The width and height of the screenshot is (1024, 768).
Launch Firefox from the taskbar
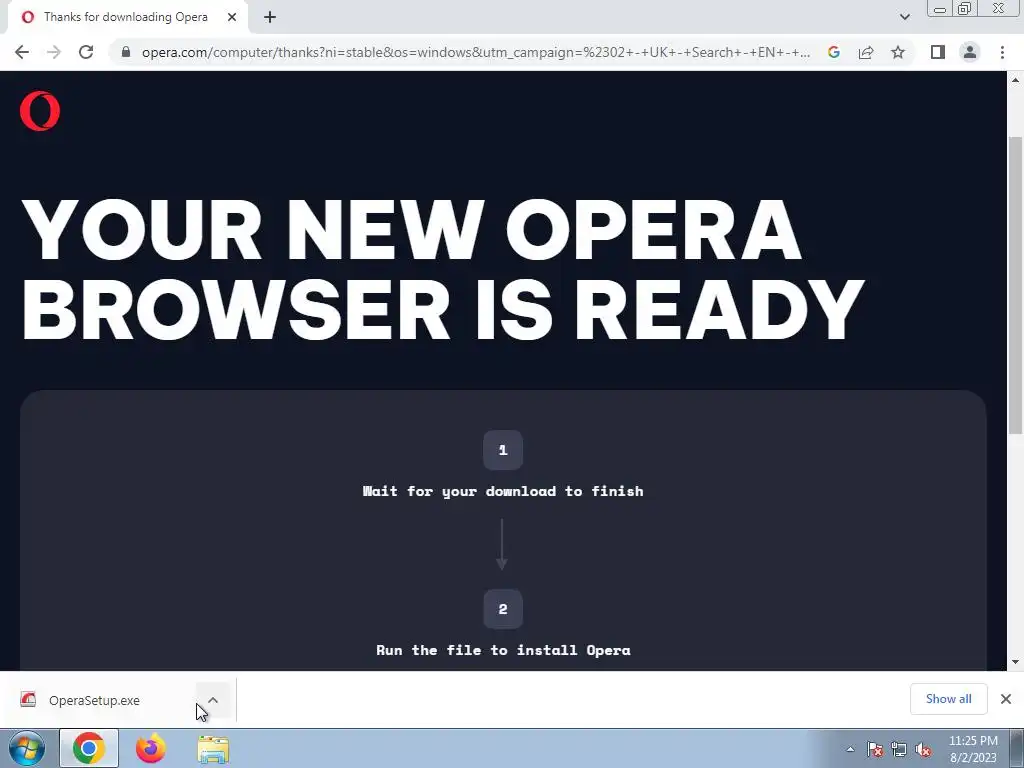[x=151, y=748]
